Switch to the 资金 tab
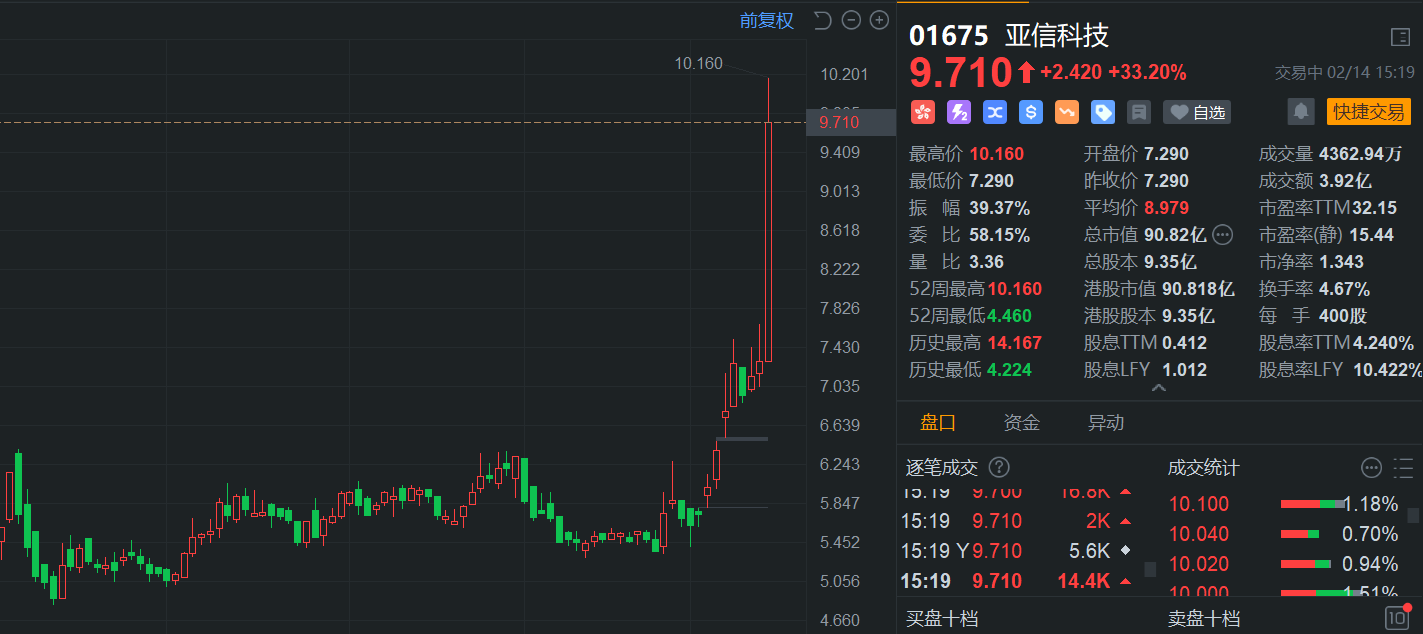Image resolution: width=1423 pixels, height=634 pixels. click(1022, 422)
